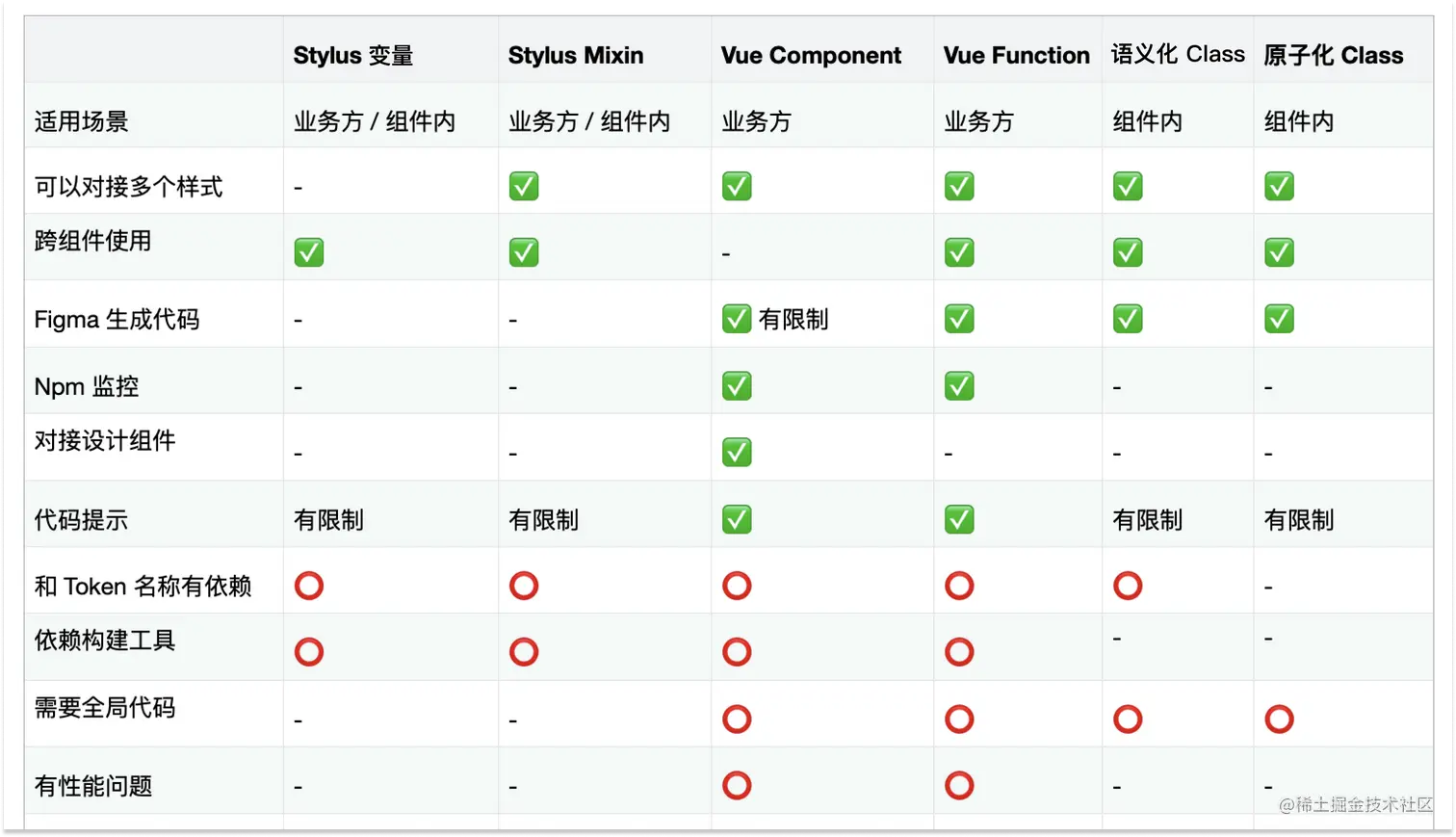Click the Vue Component column header
The image size is (1456, 837).
(811, 56)
